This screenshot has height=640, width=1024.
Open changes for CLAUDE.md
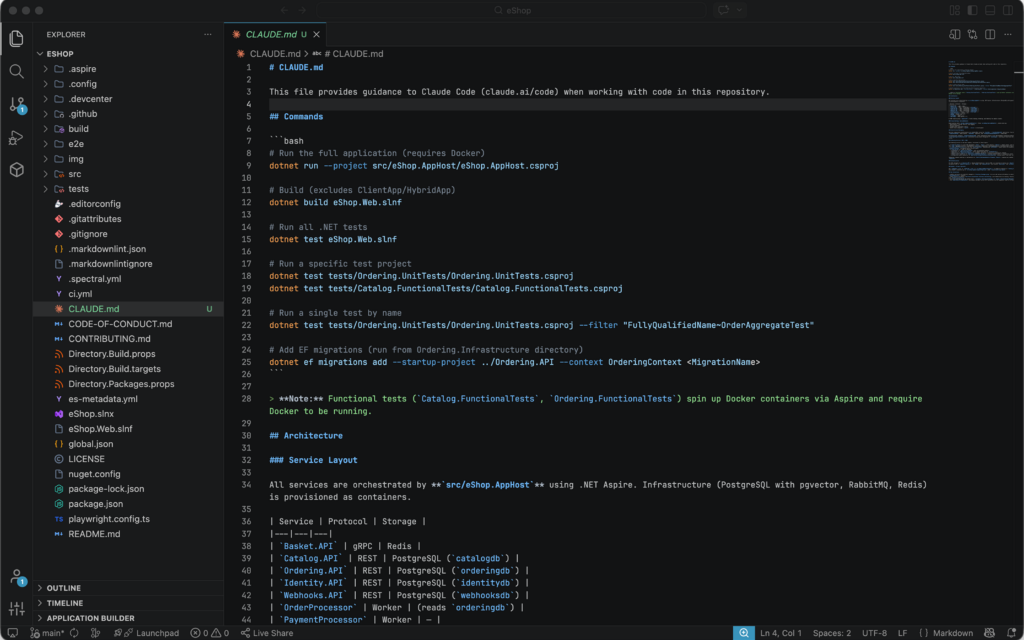click(972, 35)
